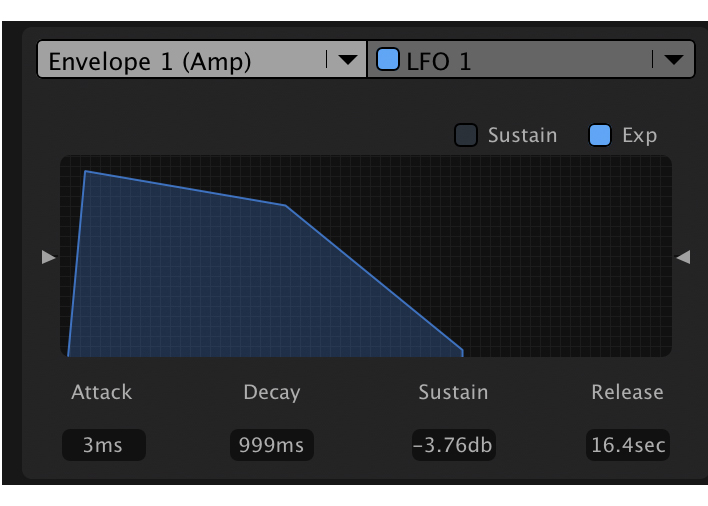Toggle the blue LFO 1 enable box
708x506 pixels.
[x=387, y=60]
